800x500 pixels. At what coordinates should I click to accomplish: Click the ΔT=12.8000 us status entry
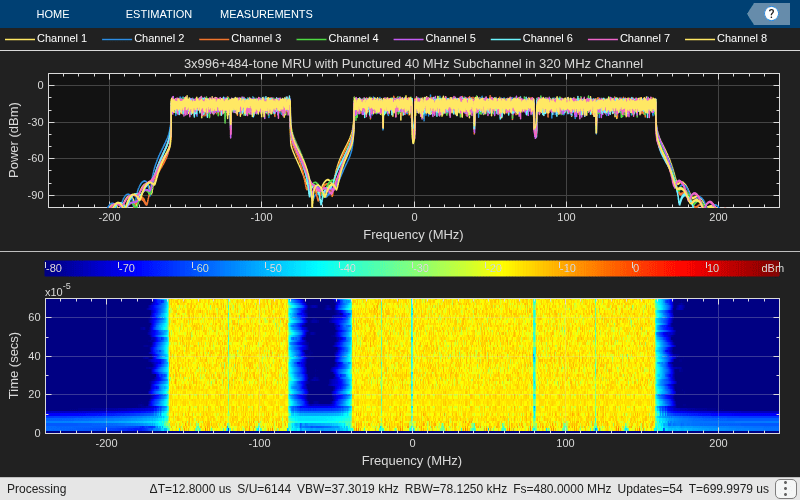190,489
